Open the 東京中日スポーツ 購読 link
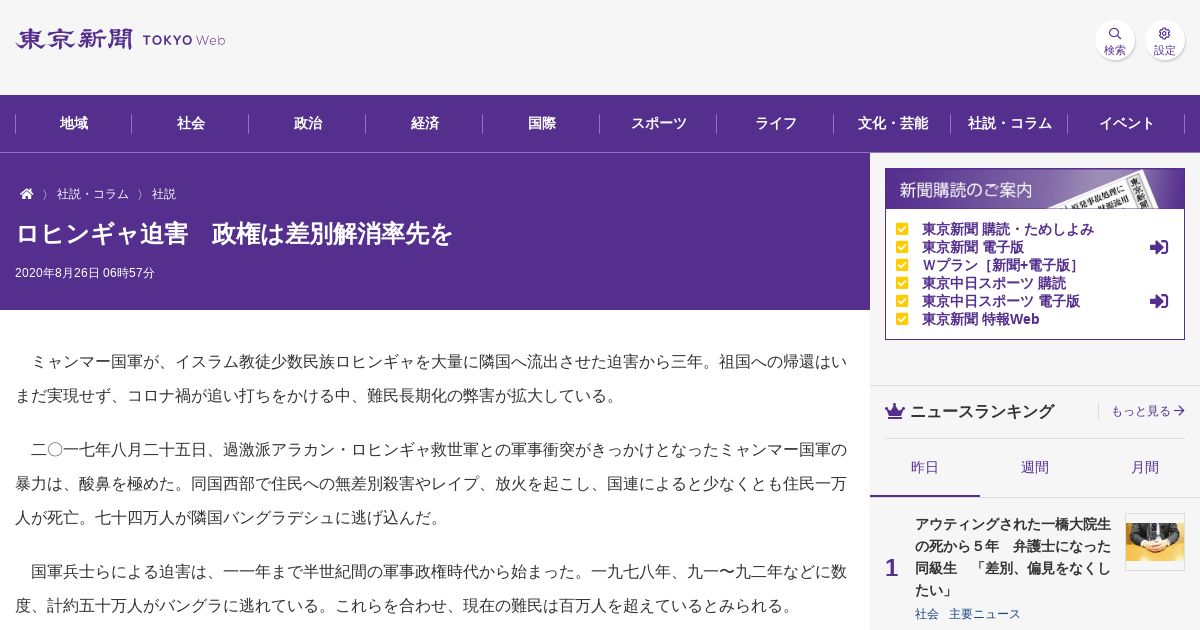Image resolution: width=1200 pixels, height=630 pixels. [994, 283]
